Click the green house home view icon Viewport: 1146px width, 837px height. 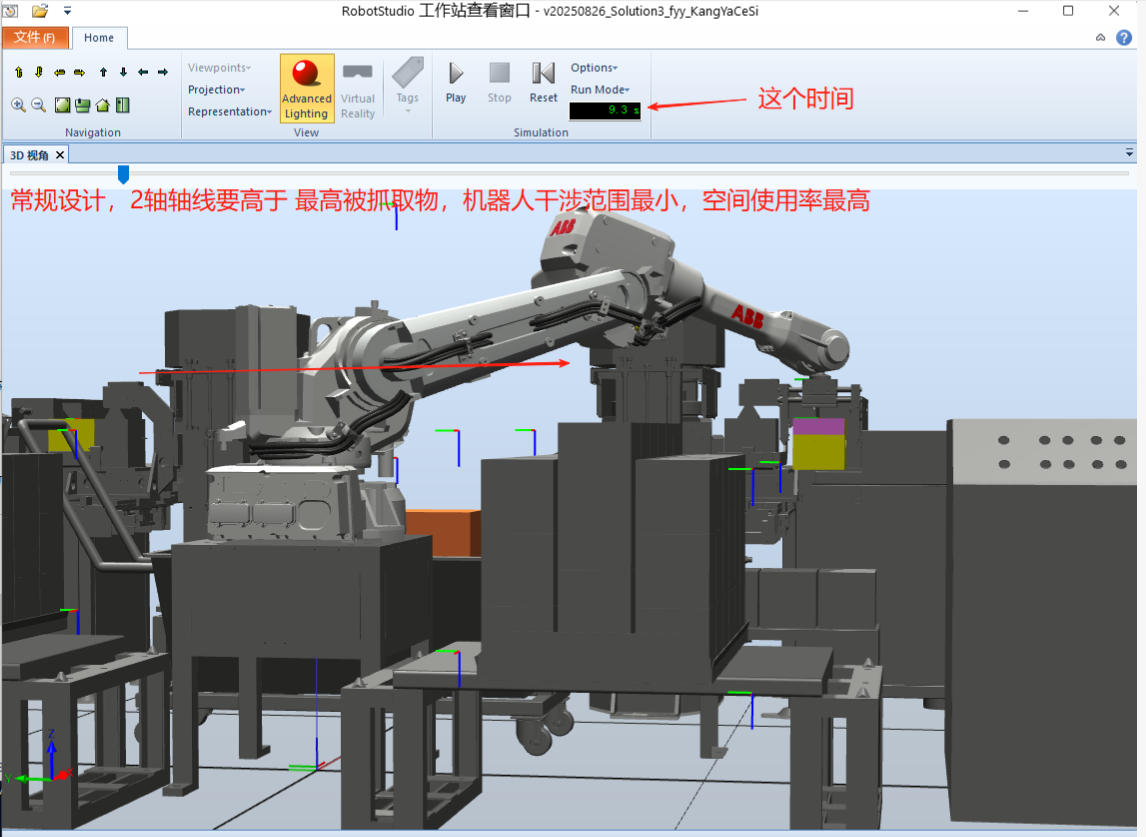(102, 105)
